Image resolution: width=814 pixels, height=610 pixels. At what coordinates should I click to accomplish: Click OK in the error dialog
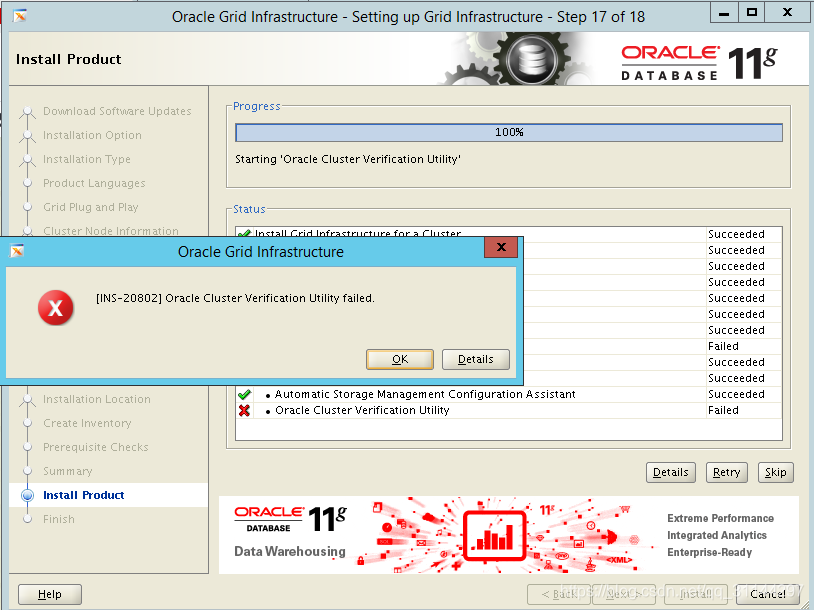[400, 359]
